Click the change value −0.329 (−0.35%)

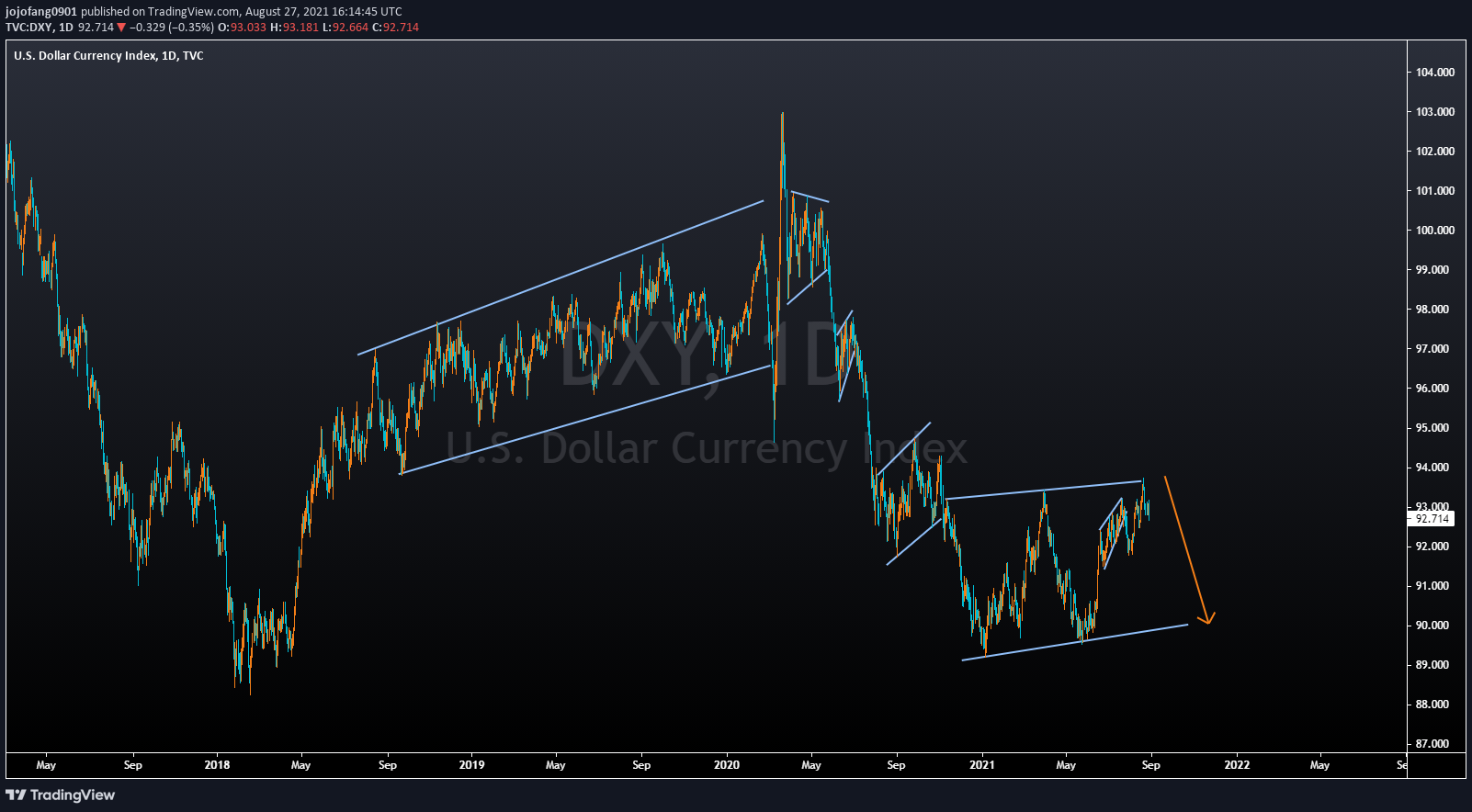pos(171,28)
